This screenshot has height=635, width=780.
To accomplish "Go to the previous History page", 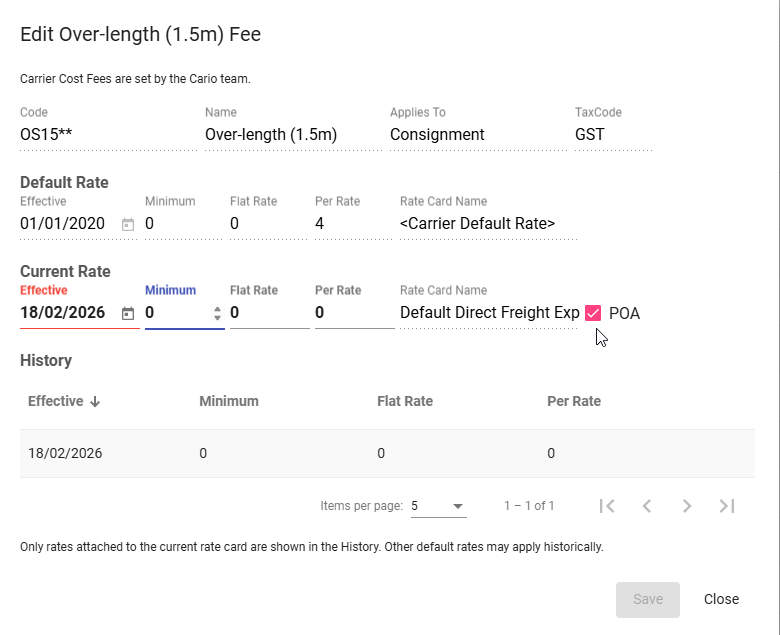I will (x=647, y=506).
